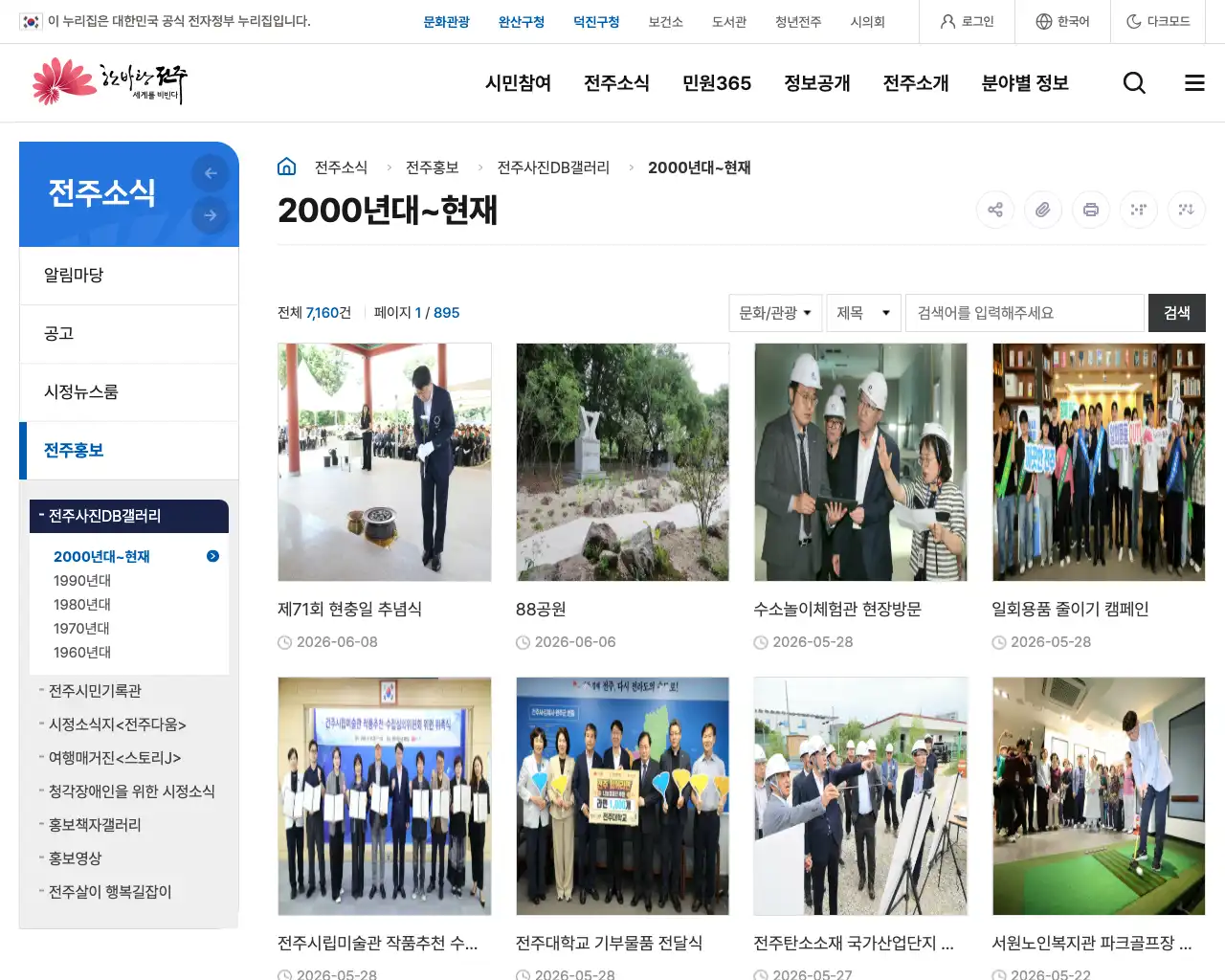Click the braille download icon
The height and width of the screenshot is (980, 1225).
1187,210
